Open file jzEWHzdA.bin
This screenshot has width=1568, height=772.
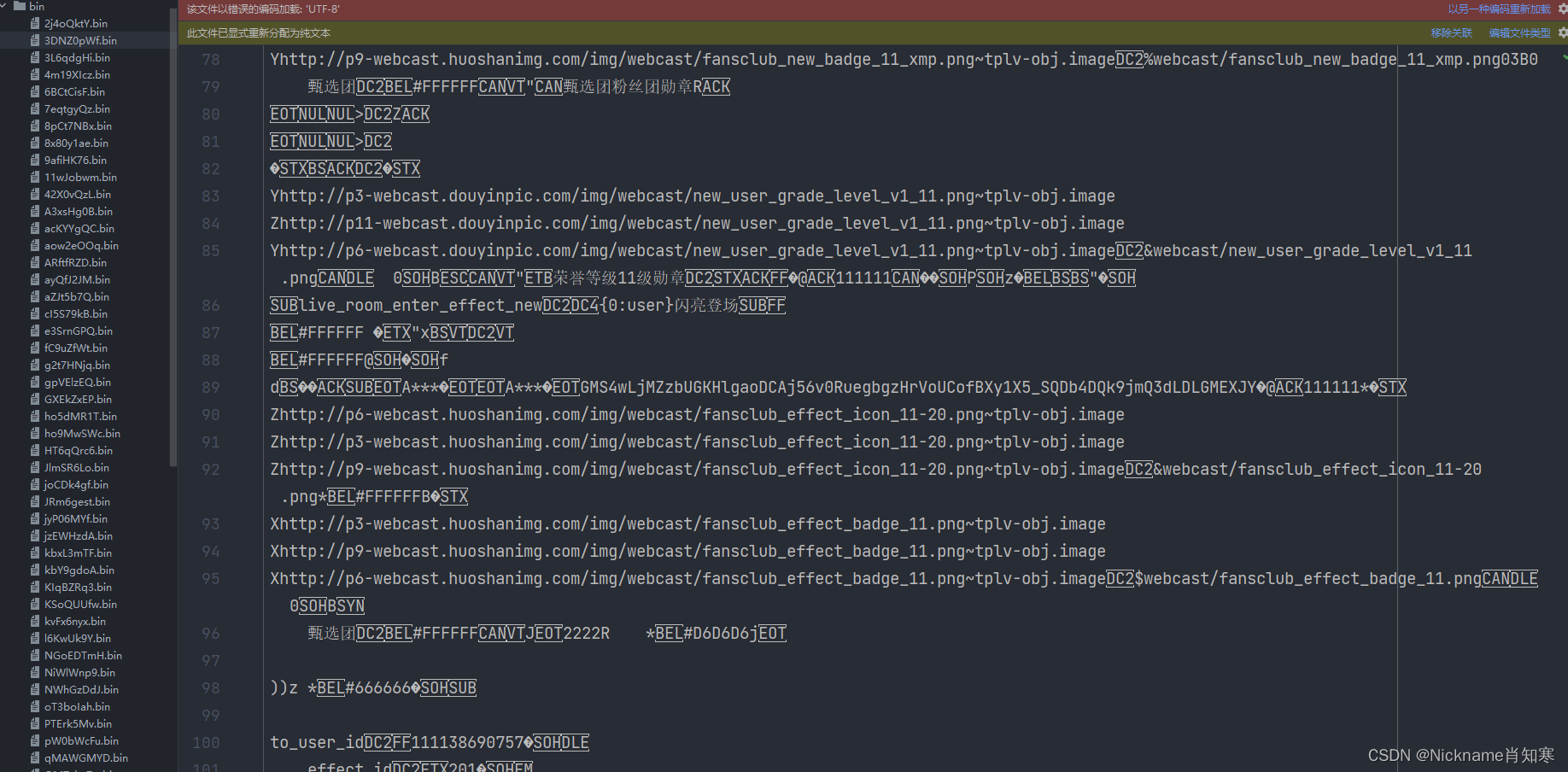click(x=79, y=535)
